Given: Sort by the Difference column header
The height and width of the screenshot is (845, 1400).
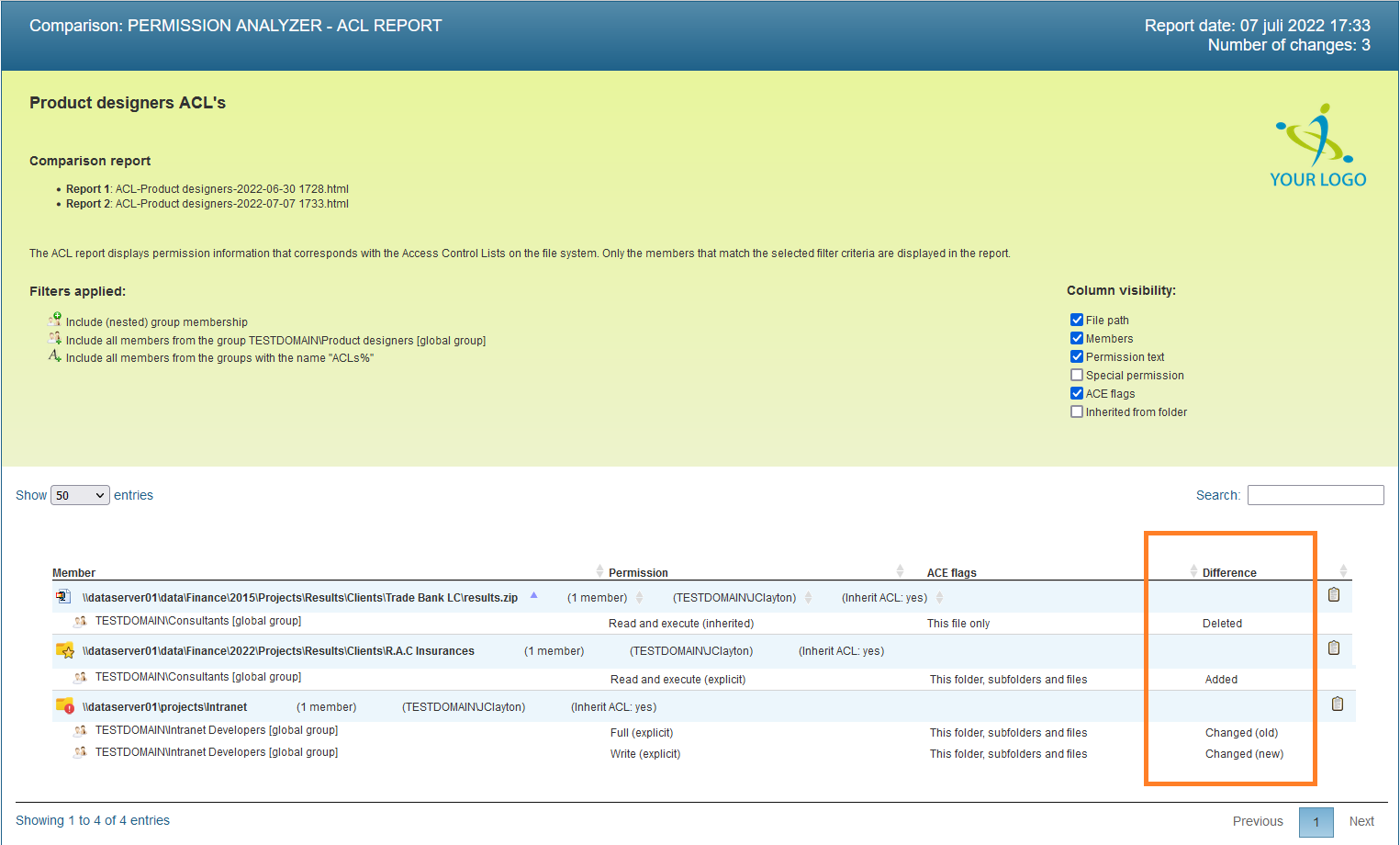Looking at the screenshot, I should pyautogui.click(x=1229, y=572).
